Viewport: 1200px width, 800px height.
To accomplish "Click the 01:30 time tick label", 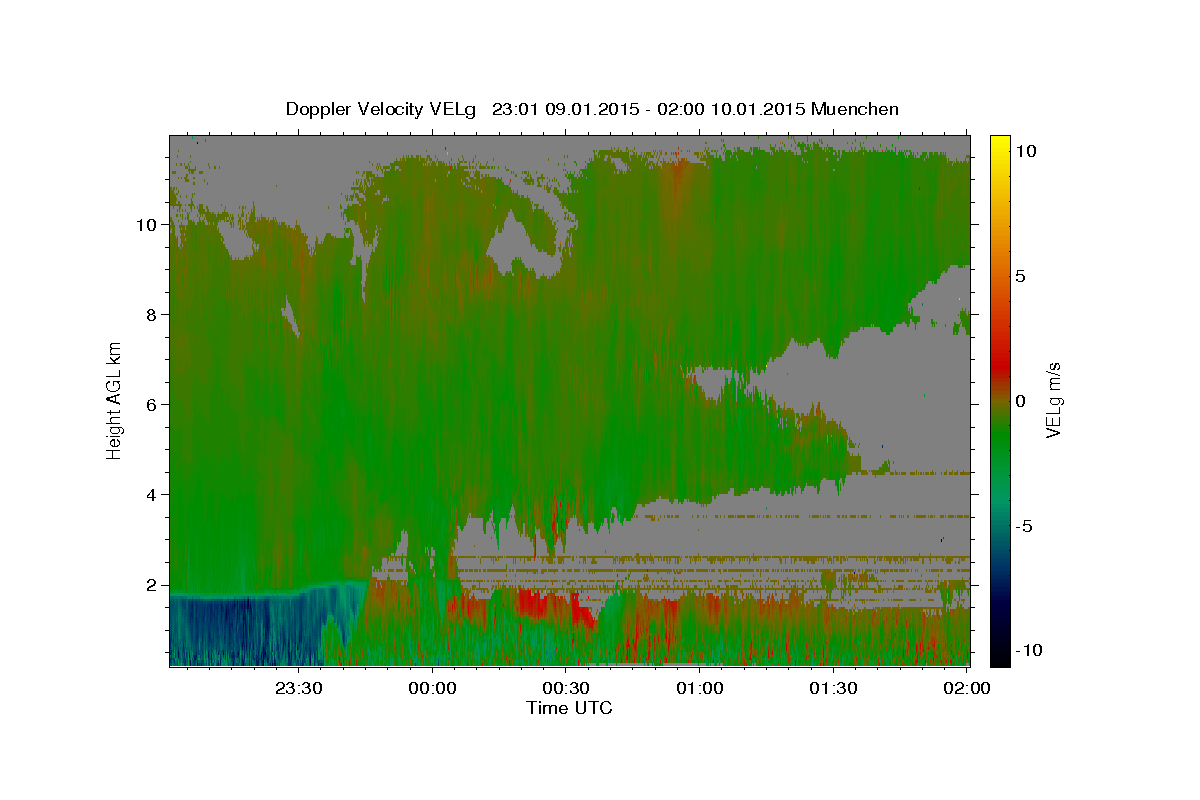I will tap(832, 688).
